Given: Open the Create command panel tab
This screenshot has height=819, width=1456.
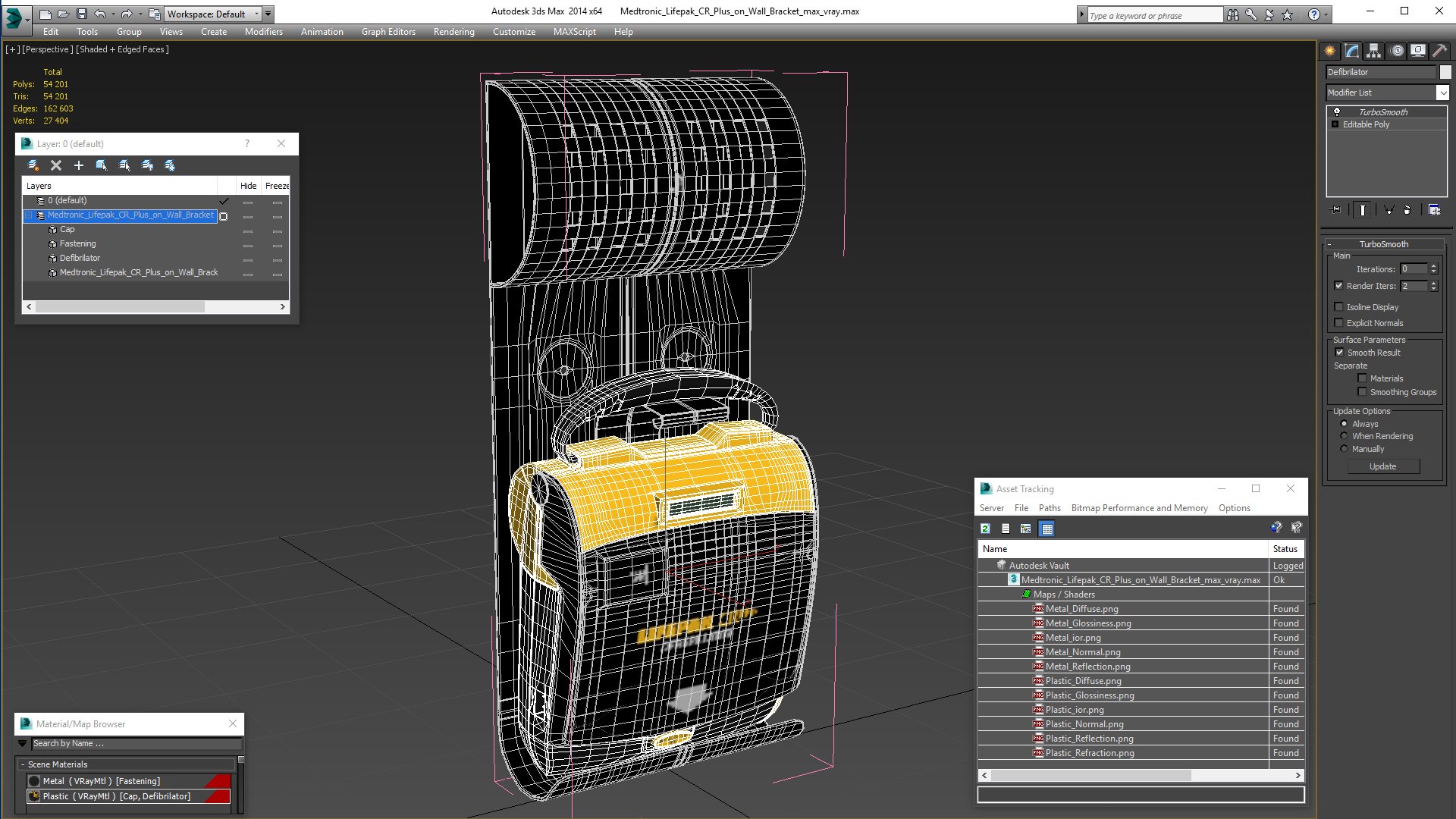Looking at the screenshot, I should [x=1329, y=51].
